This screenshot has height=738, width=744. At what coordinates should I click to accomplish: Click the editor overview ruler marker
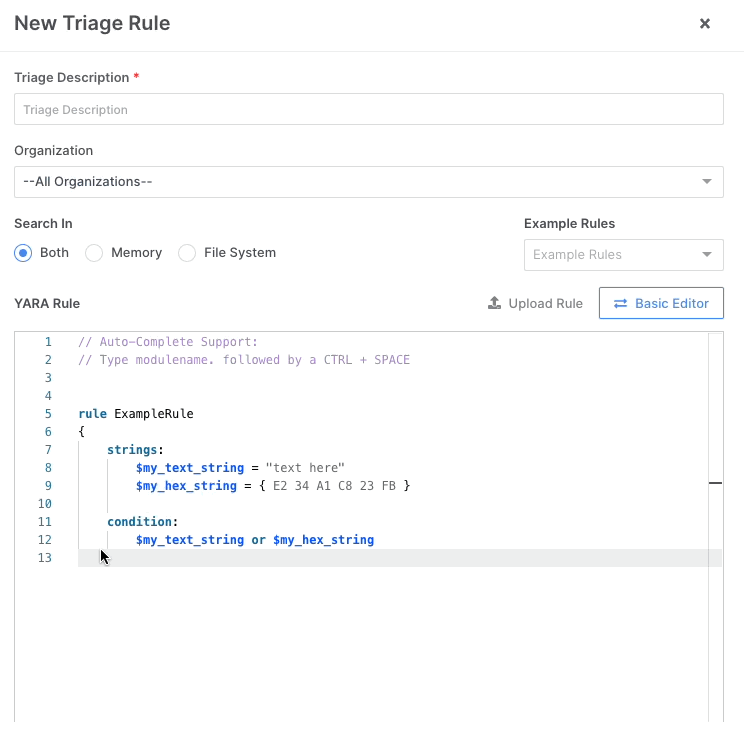[x=715, y=483]
